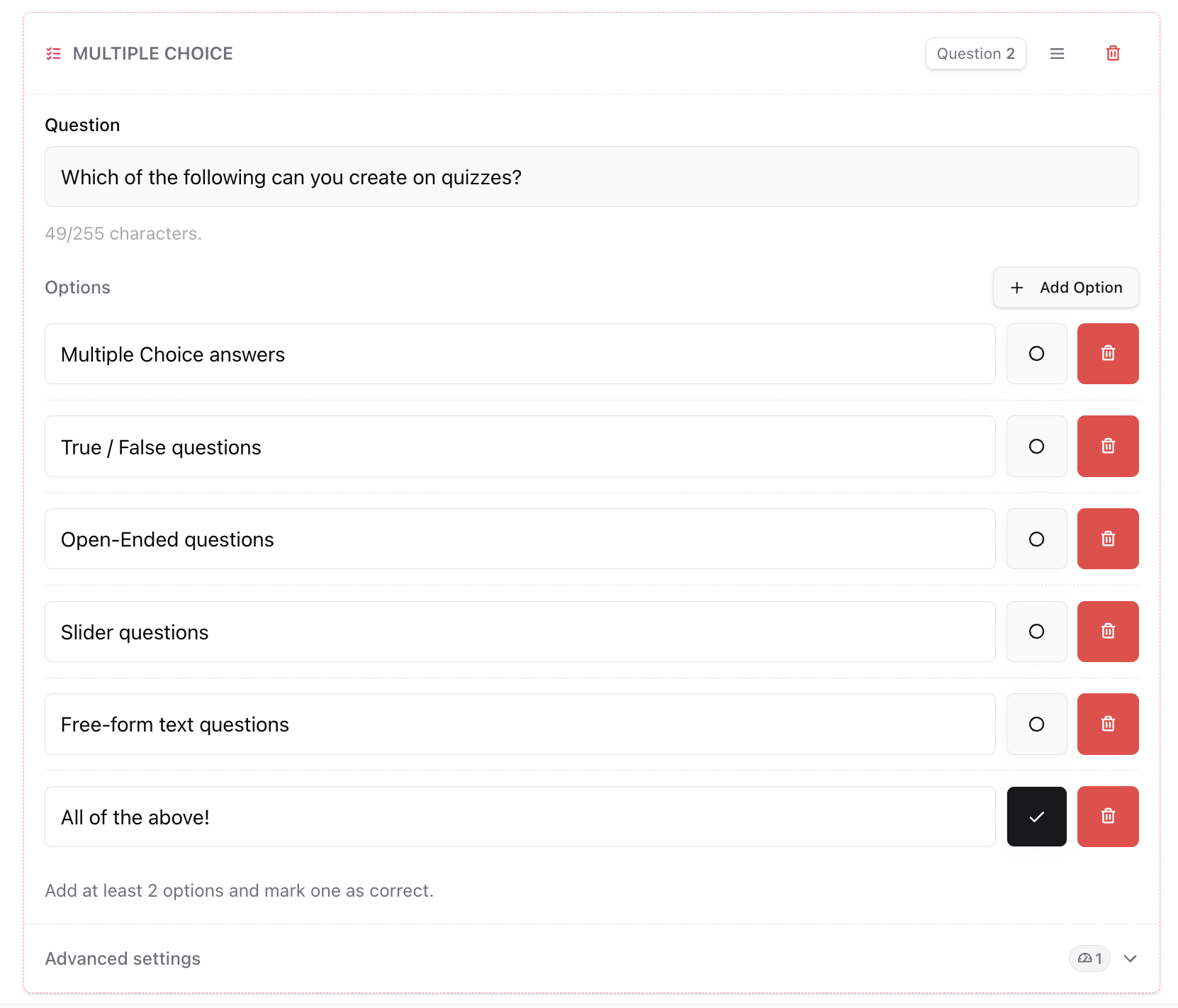Click the Multiple Choice question type icon
Viewport: 1178px width, 1008px height.
click(54, 53)
